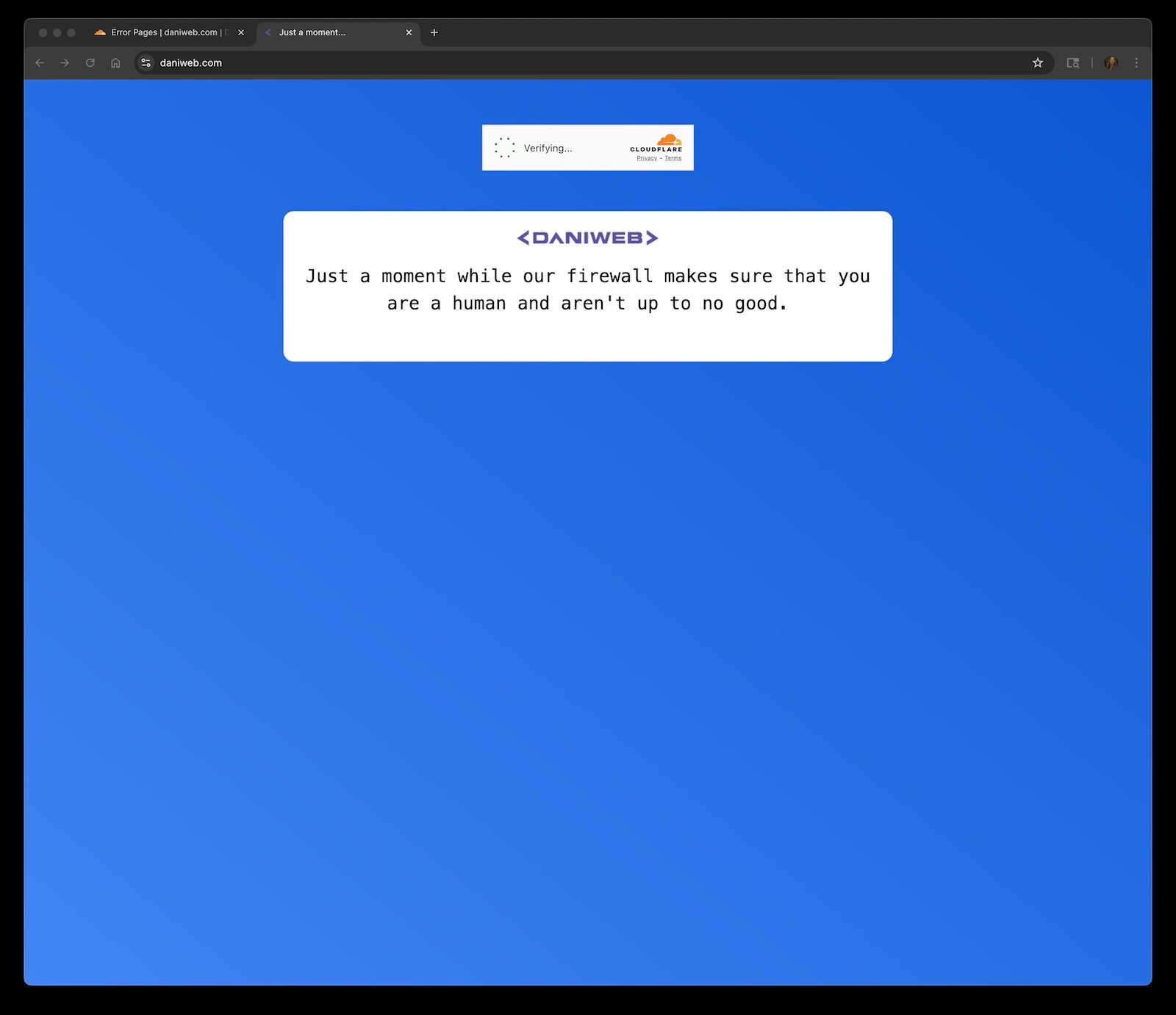Open a new tab with the plus button
Image resolution: width=1176 pixels, height=1015 pixels.
pyautogui.click(x=434, y=32)
